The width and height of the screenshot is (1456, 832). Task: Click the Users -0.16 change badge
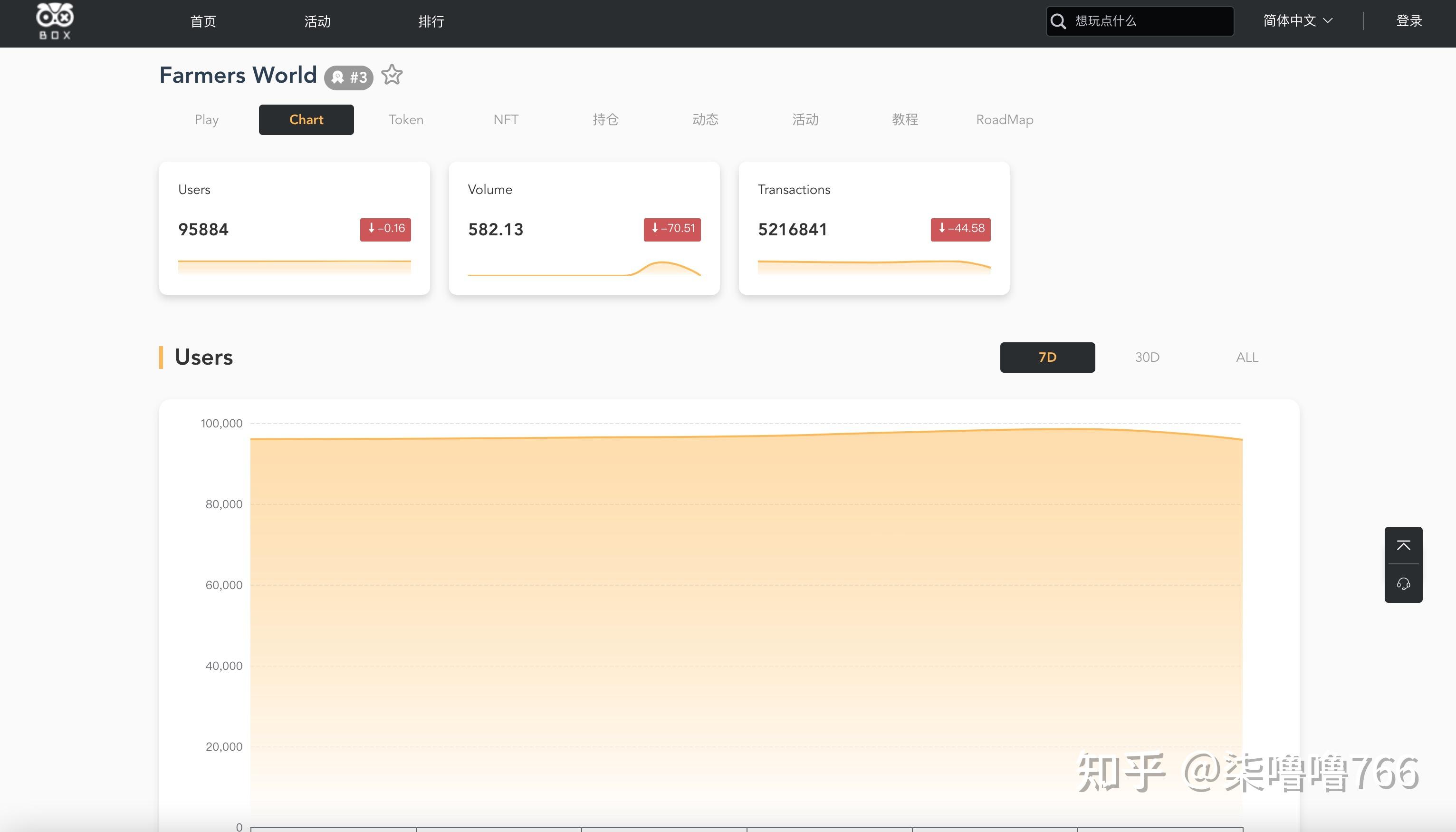[x=385, y=229]
